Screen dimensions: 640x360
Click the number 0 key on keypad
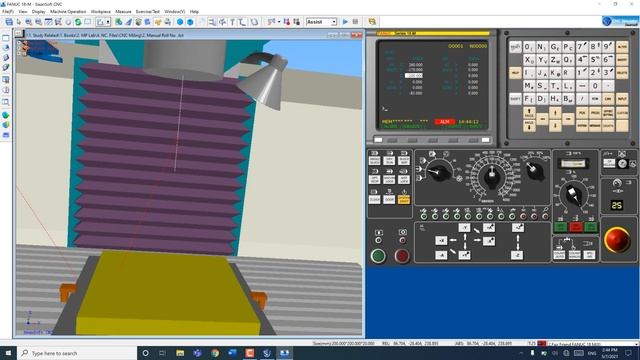pyautogui.click(x=595, y=86)
